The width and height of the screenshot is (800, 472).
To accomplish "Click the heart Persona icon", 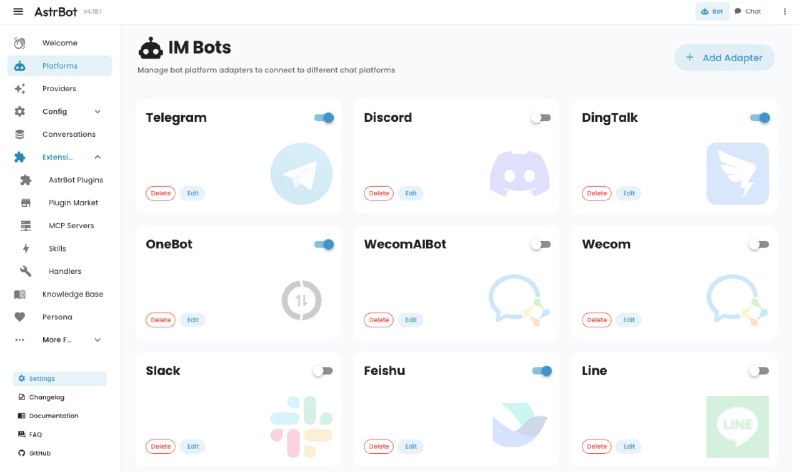I will point(19,317).
